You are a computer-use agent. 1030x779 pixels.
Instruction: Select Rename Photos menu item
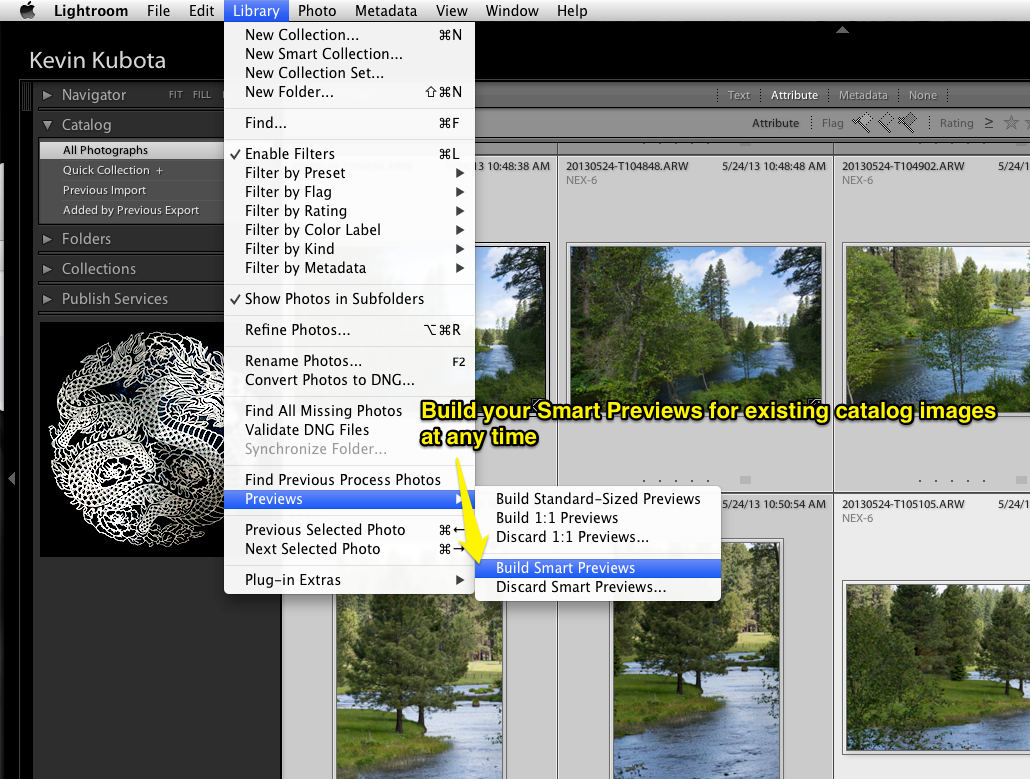tap(349, 361)
